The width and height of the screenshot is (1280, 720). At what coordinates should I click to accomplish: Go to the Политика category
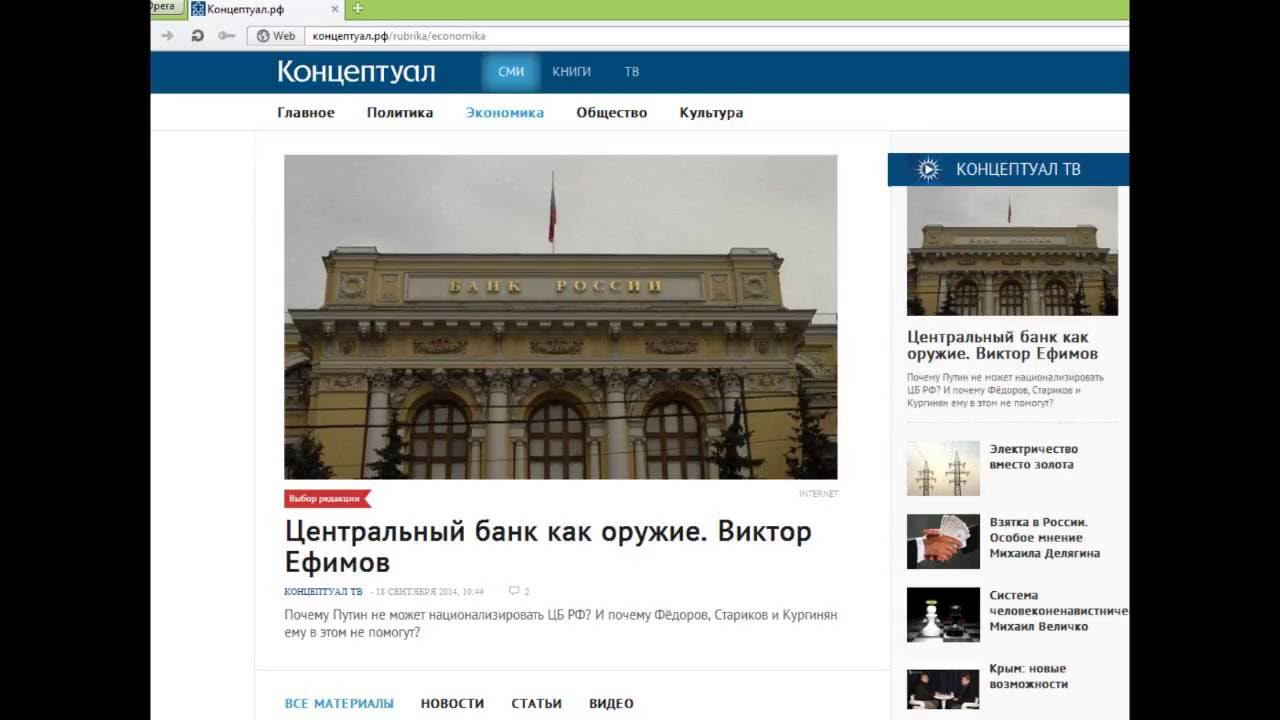pyautogui.click(x=400, y=113)
